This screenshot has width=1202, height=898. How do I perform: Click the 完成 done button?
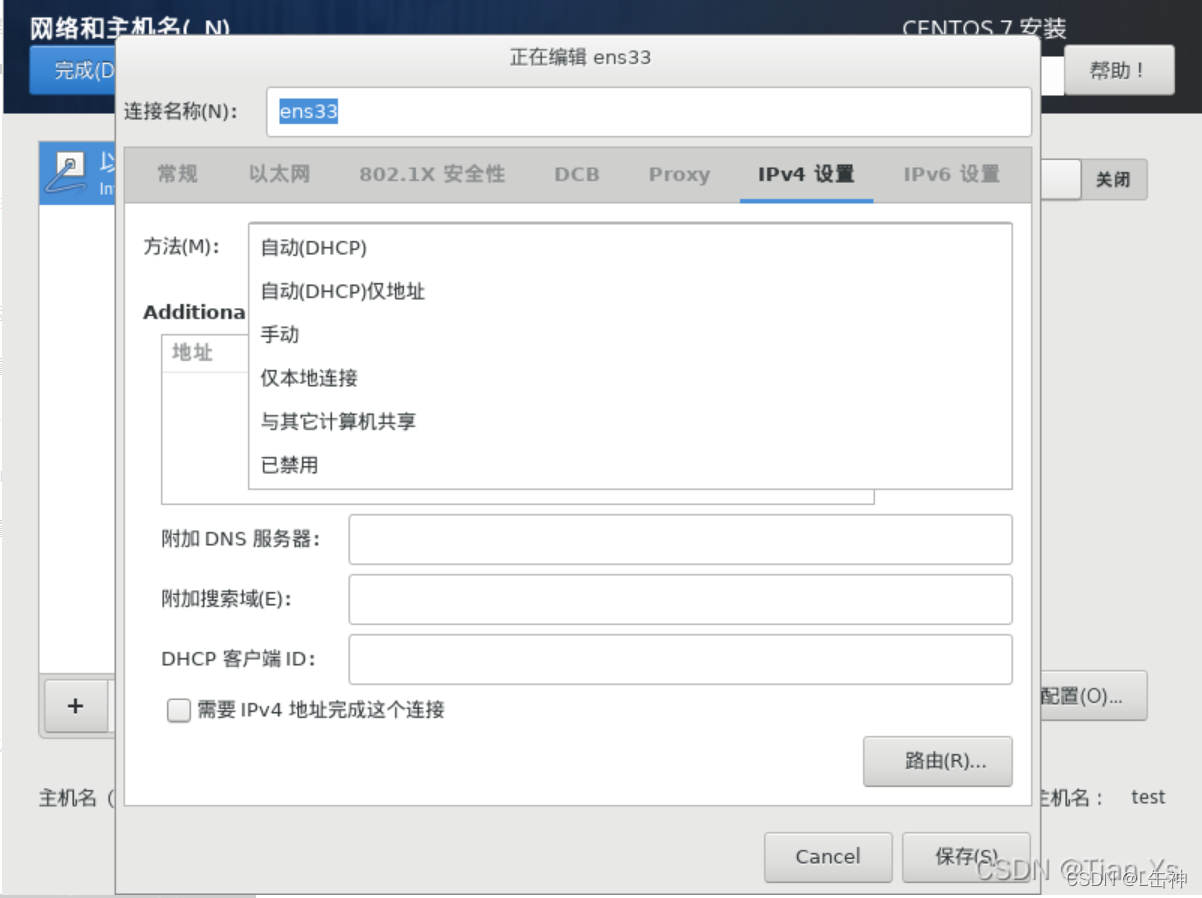73,71
